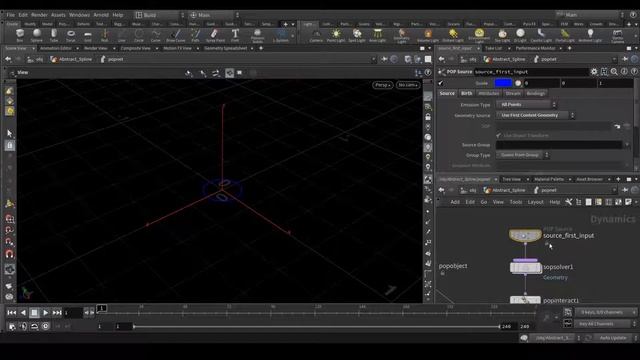640x360 pixels.
Task: Stop timeline playback
Action: click(34, 313)
